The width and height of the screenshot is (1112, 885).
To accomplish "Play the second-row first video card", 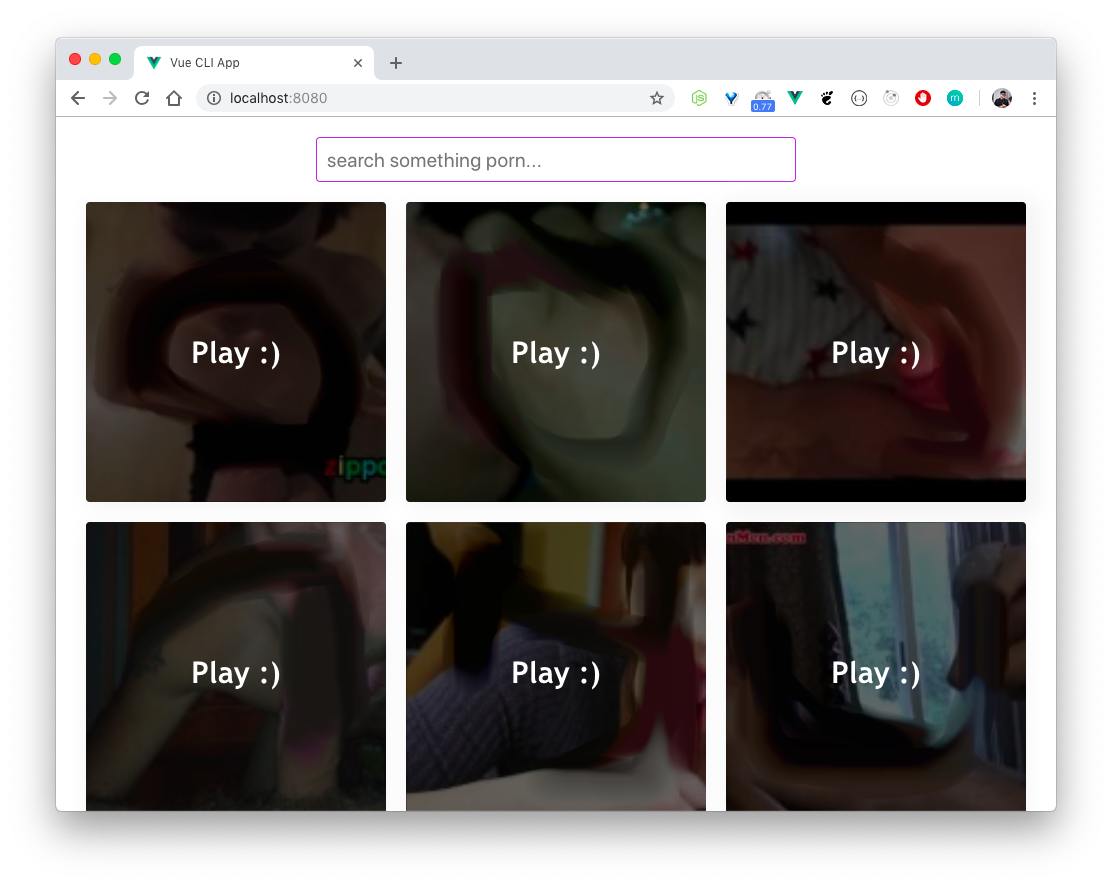I will (x=236, y=667).
